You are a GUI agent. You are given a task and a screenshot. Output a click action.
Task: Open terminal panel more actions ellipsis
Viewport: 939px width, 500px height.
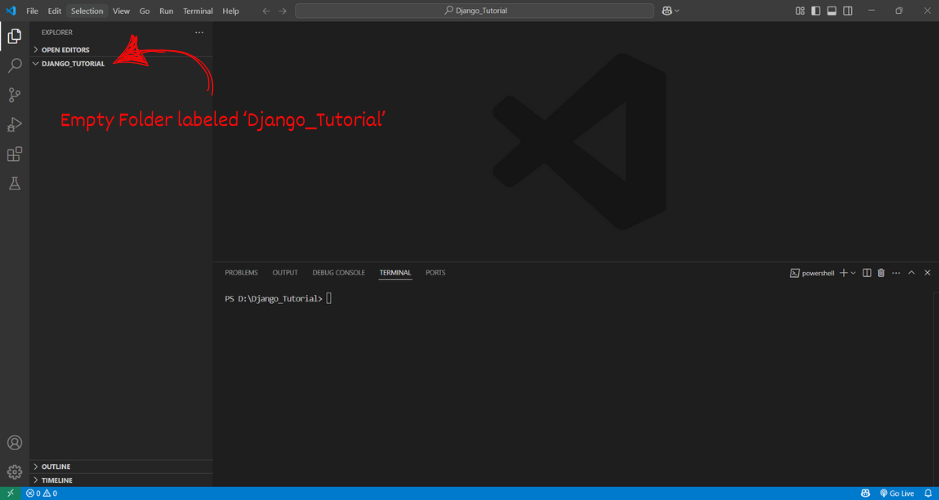896,273
